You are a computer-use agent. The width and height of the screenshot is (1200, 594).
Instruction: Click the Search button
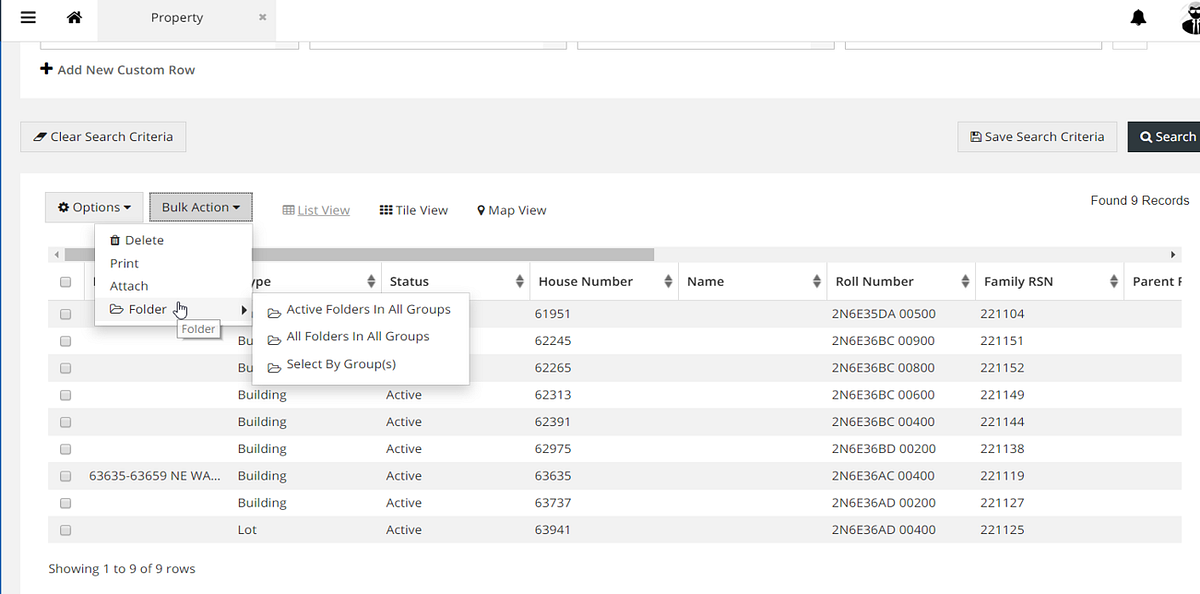coord(1166,137)
